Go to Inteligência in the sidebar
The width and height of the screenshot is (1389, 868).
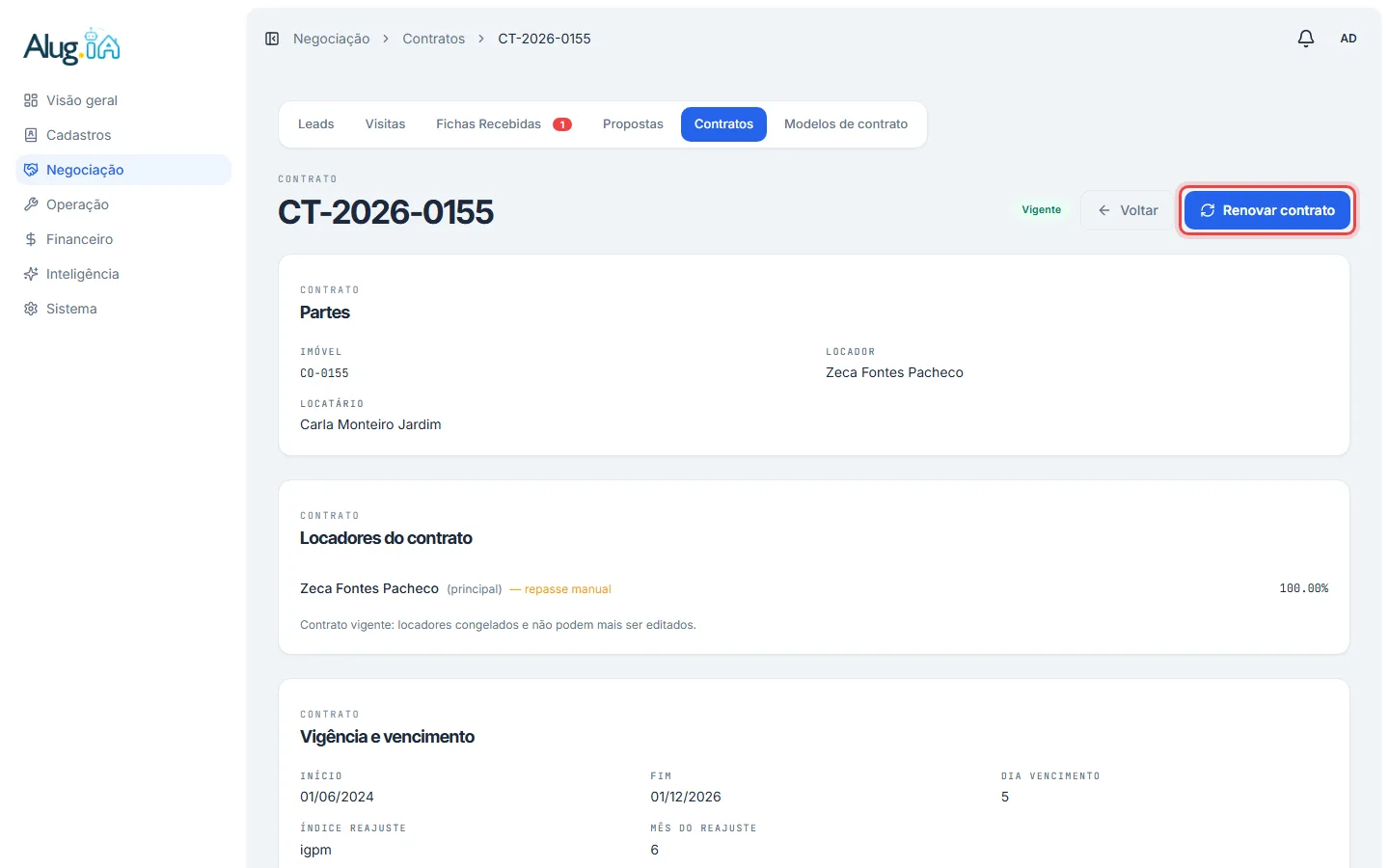(123, 274)
